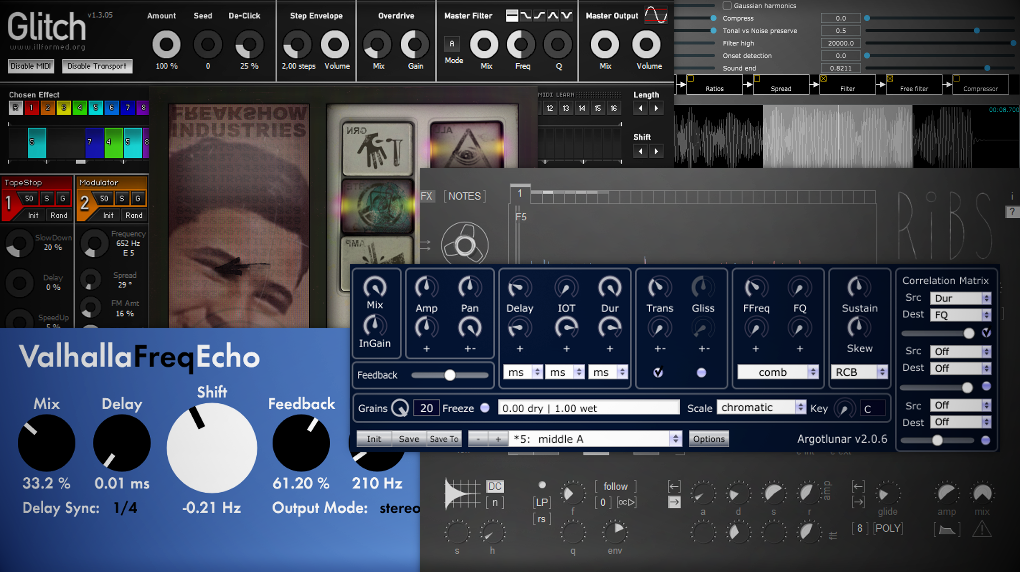The image size is (1020, 572).
Task: Click the Argotlunar Options button
Action: [x=708, y=439]
